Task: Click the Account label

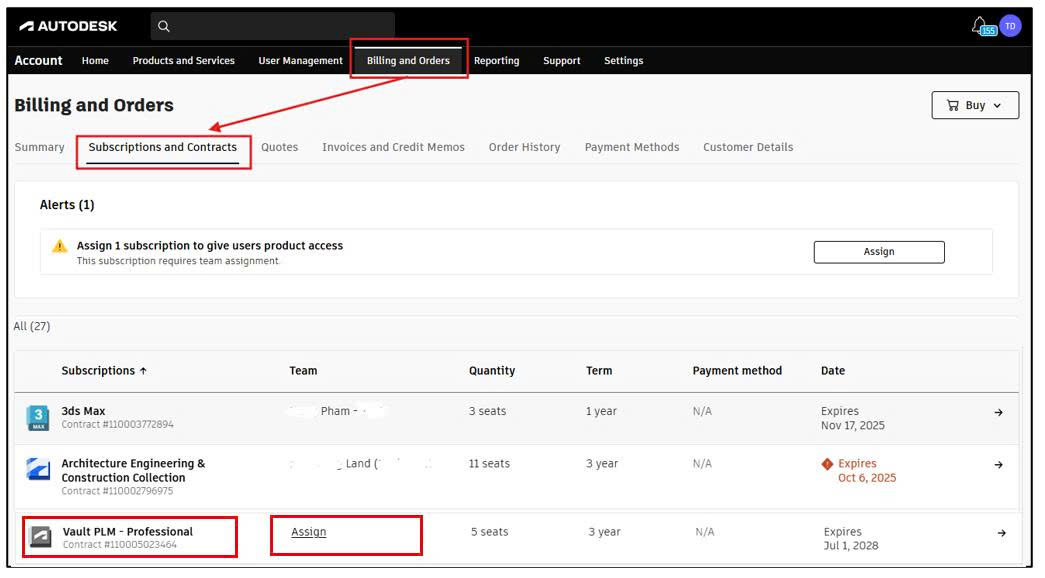Action: point(38,61)
